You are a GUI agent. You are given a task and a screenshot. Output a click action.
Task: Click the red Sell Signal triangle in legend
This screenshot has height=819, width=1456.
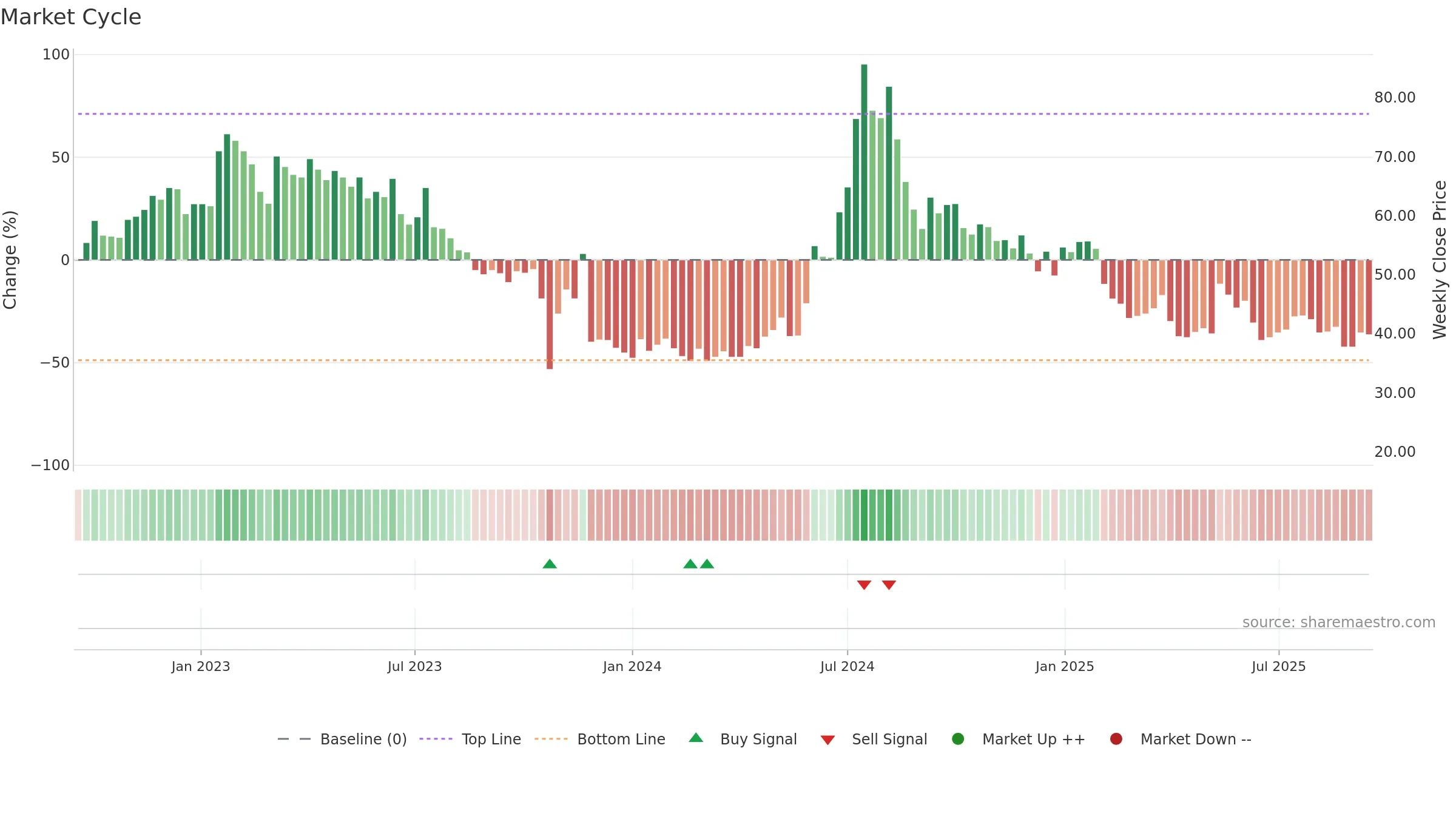[x=827, y=740]
